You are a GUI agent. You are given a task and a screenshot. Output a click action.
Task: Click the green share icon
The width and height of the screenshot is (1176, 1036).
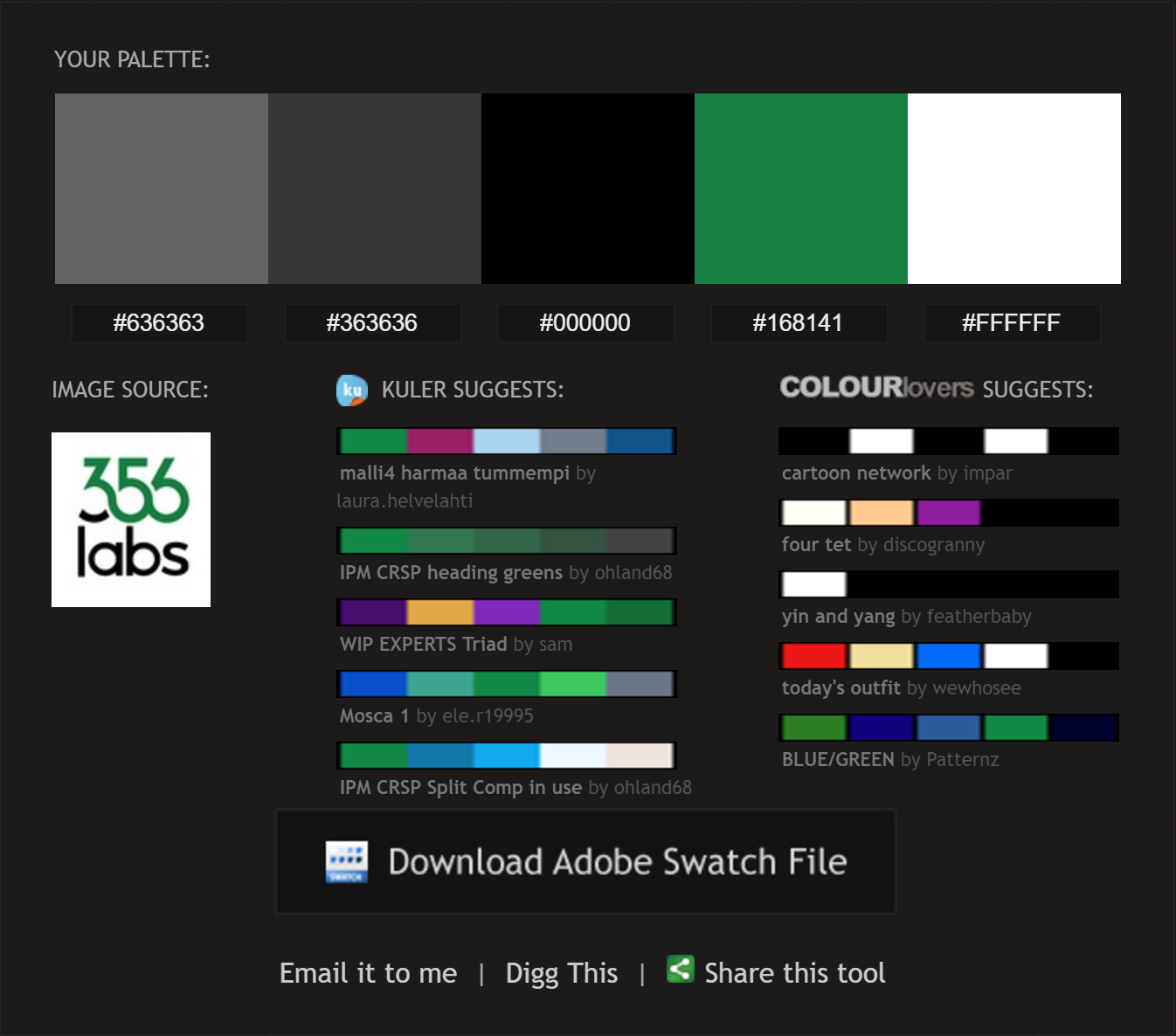pos(680,970)
